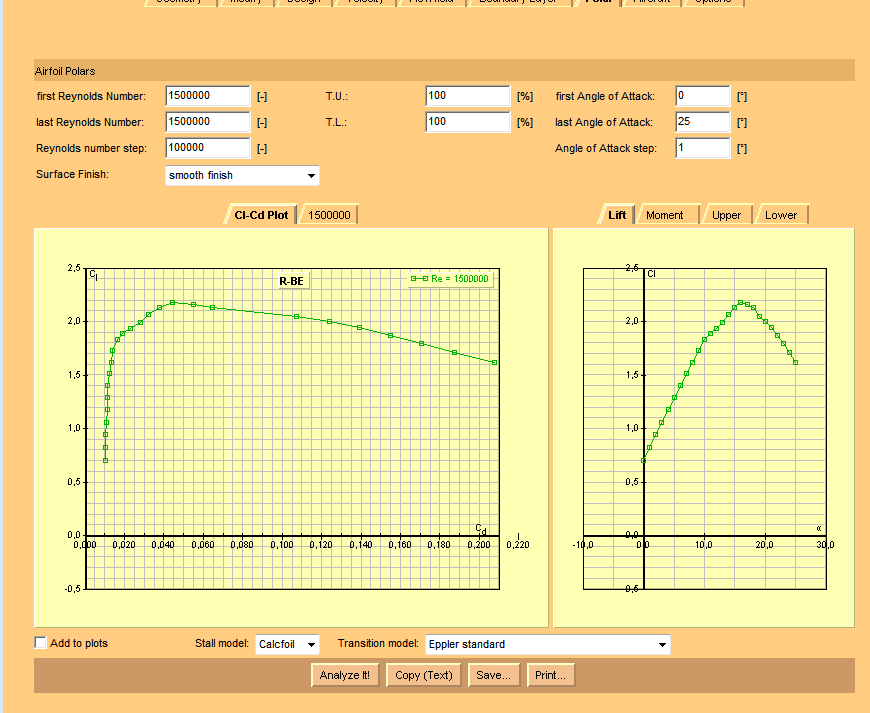
Task: Switch to the Lift tab
Action: click(x=617, y=215)
